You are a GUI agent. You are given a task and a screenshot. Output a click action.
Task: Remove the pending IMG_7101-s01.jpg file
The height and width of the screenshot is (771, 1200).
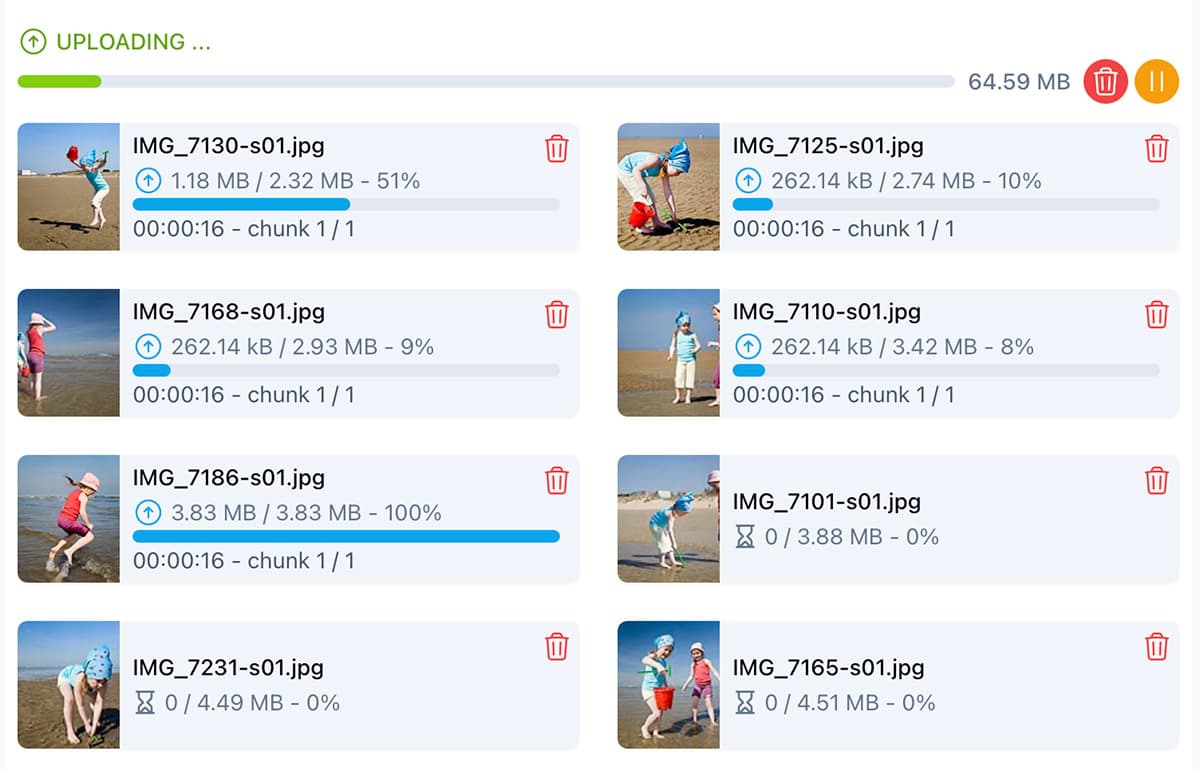[x=1156, y=481]
